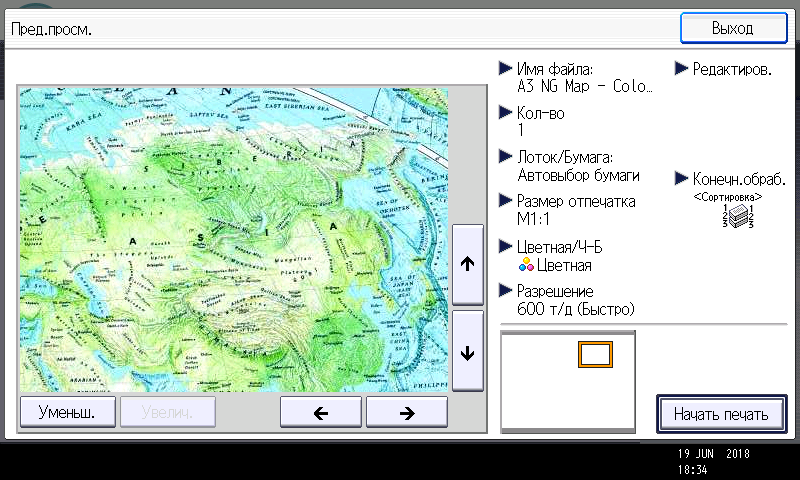Click the Пред.просм. title text
Image resolution: width=800 pixels, height=480 pixels.
pos(51,30)
